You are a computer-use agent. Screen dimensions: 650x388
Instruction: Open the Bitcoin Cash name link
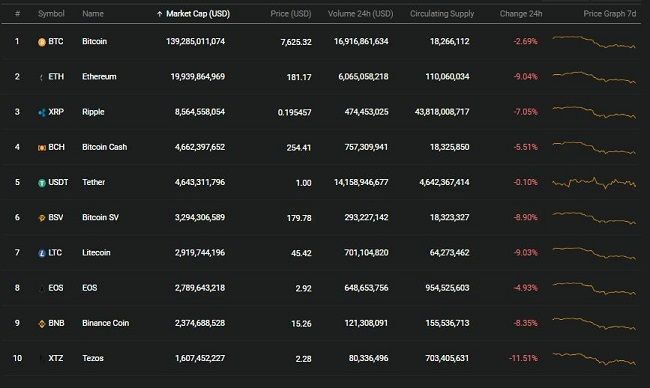[104, 147]
